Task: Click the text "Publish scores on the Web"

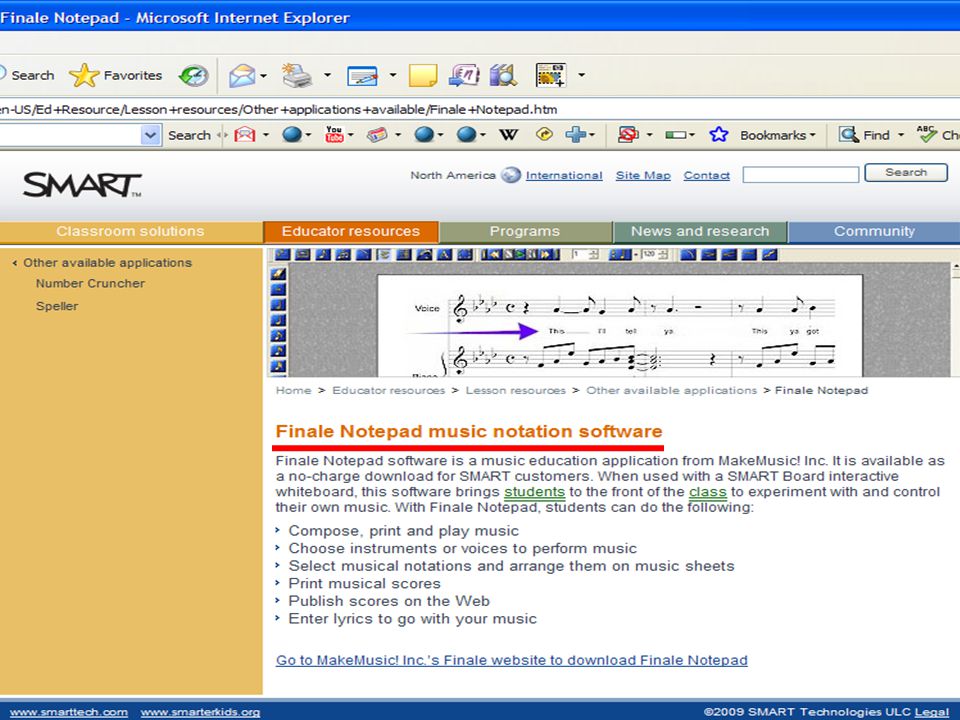Action: (x=389, y=601)
